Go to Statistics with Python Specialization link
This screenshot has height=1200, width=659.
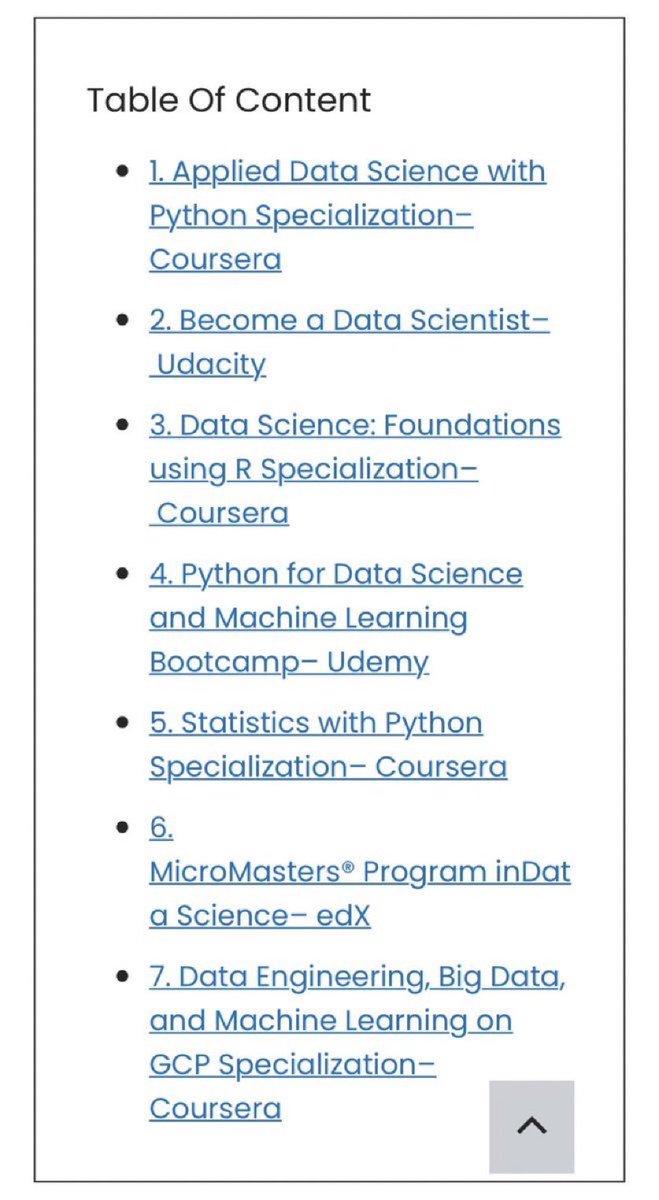point(328,745)
